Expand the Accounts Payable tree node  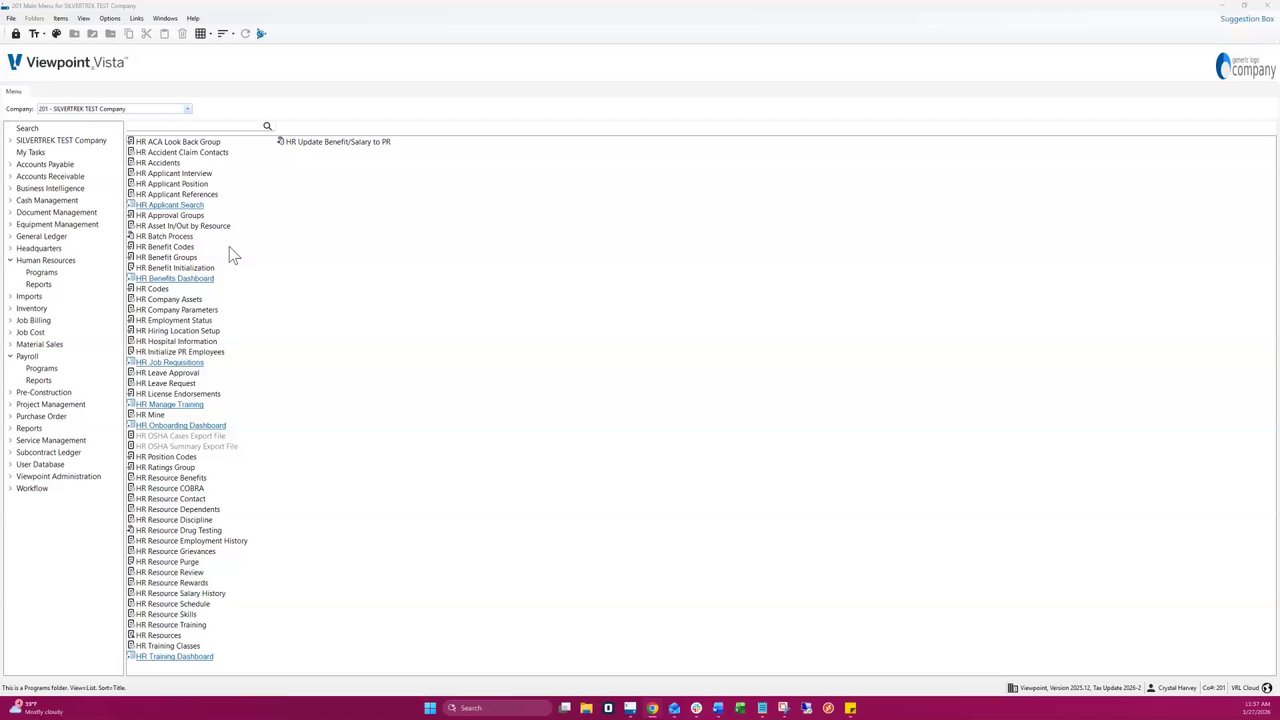click(10, 164)
